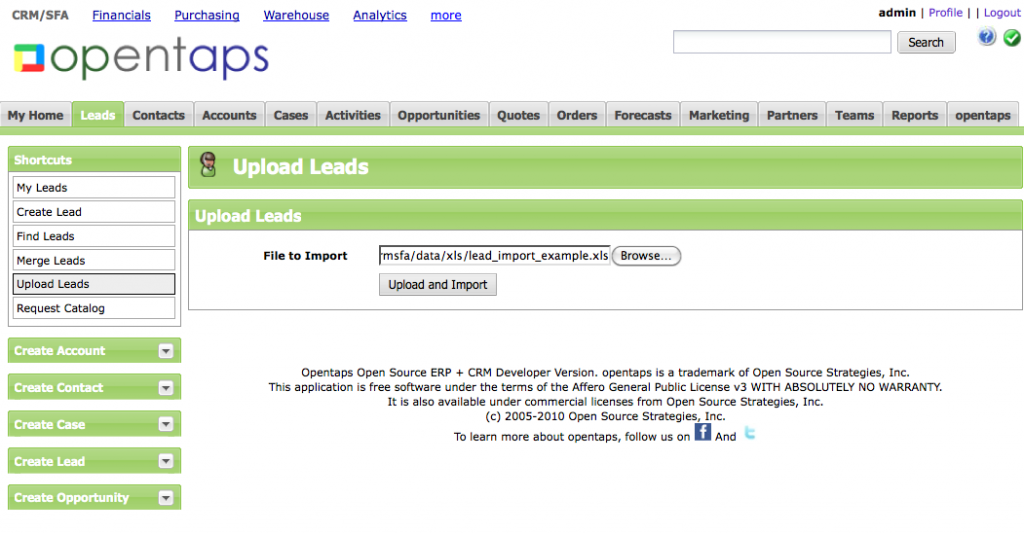This screenshot has width=1024, height=534.
Task: Click the Create Opportunity panel title
Action: click(71, 497)
